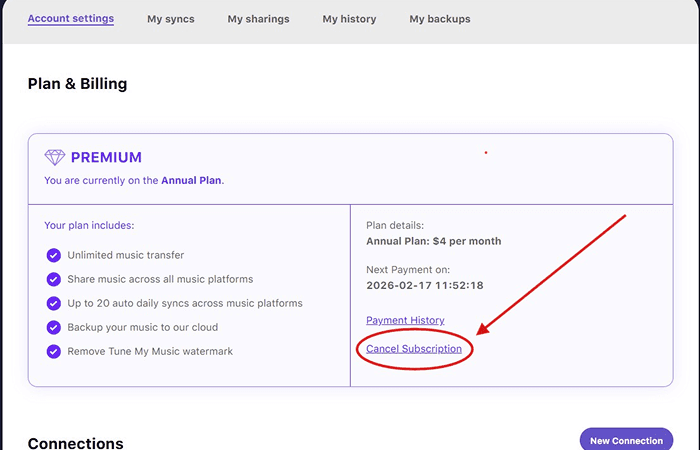Open the Payment History link
This screenshot has width=700, height=450.
pos(405,320)
